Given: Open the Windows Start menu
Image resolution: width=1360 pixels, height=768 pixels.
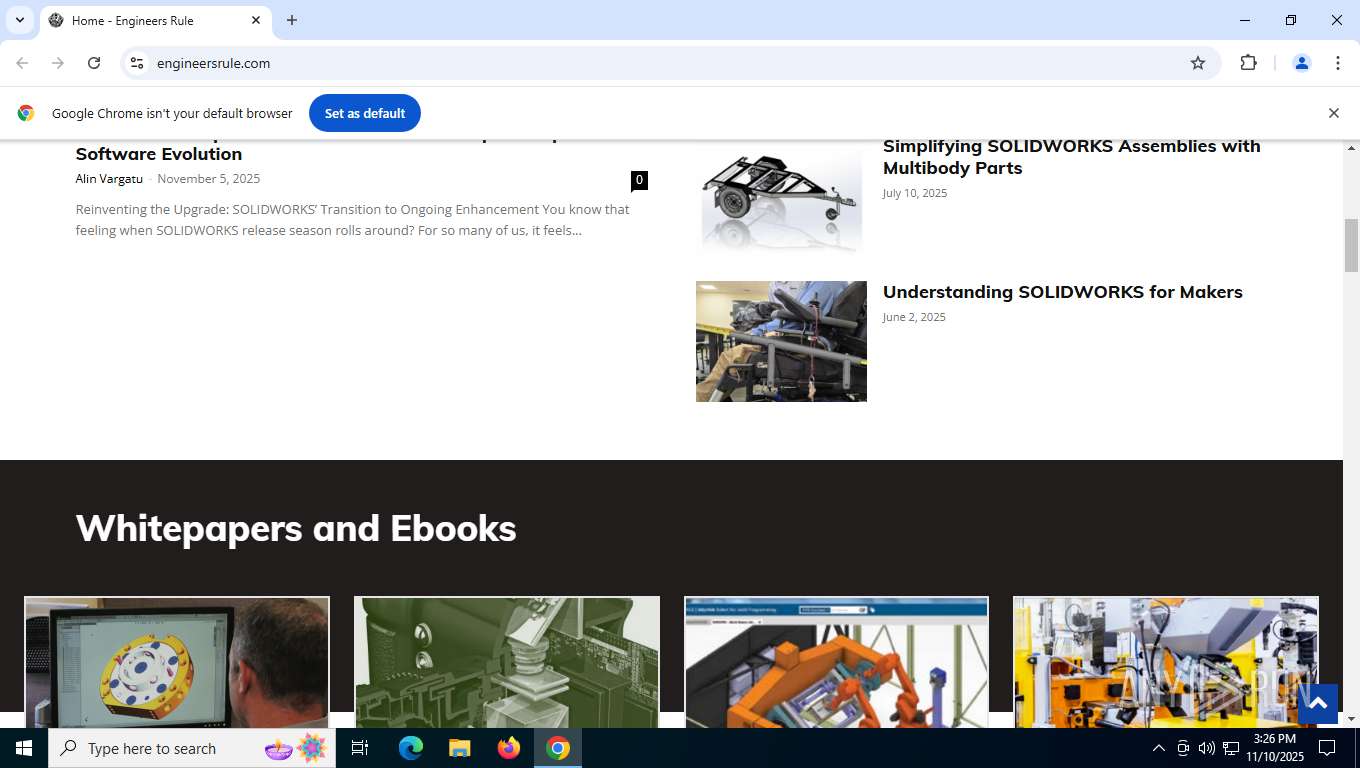Looking at the screenshot, I should [24, 748].
